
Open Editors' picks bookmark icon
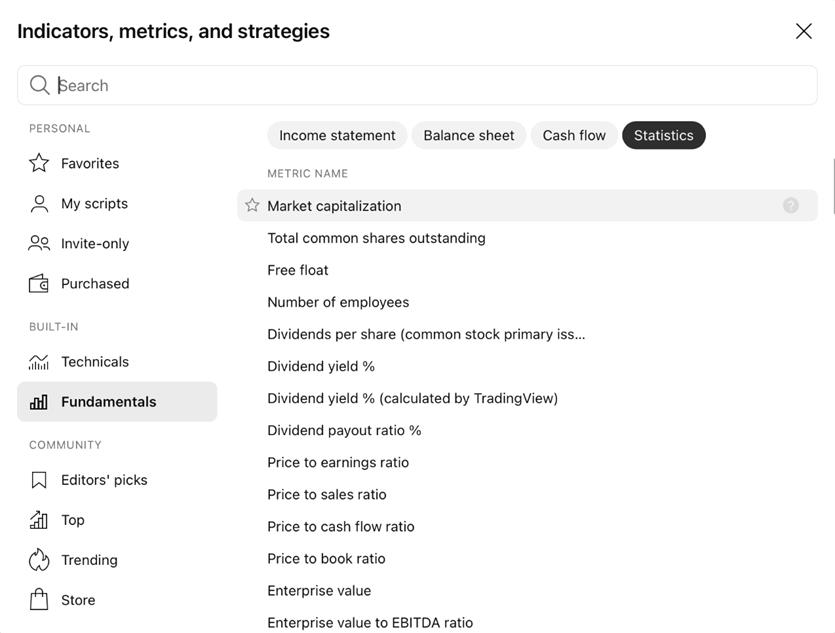(39, 480)
